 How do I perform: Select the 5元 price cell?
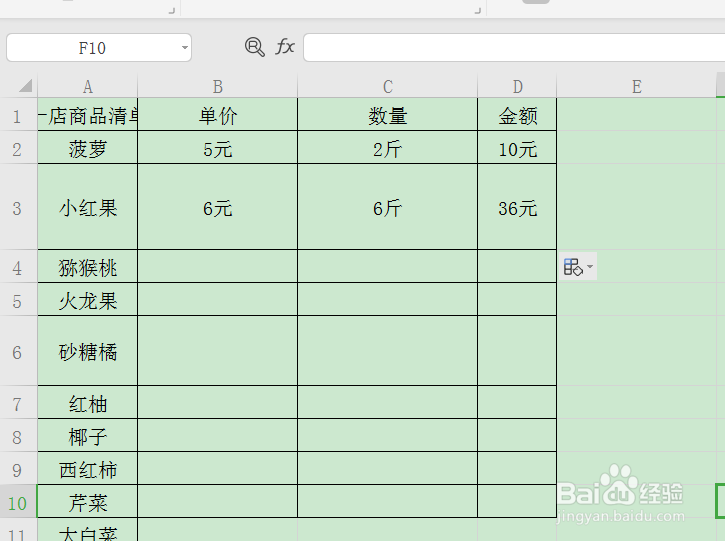(x=217, y=148)
